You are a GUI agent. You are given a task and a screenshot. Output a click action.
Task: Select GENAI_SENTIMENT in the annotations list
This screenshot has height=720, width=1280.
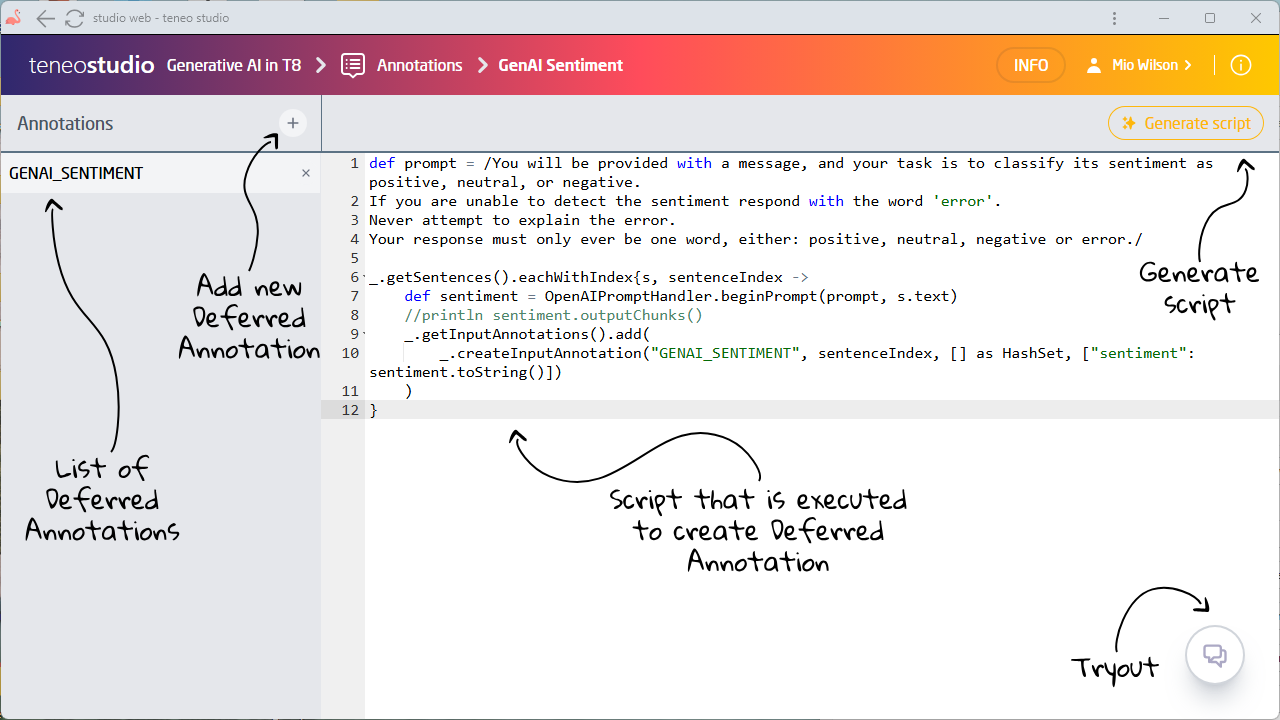(76, 173)
